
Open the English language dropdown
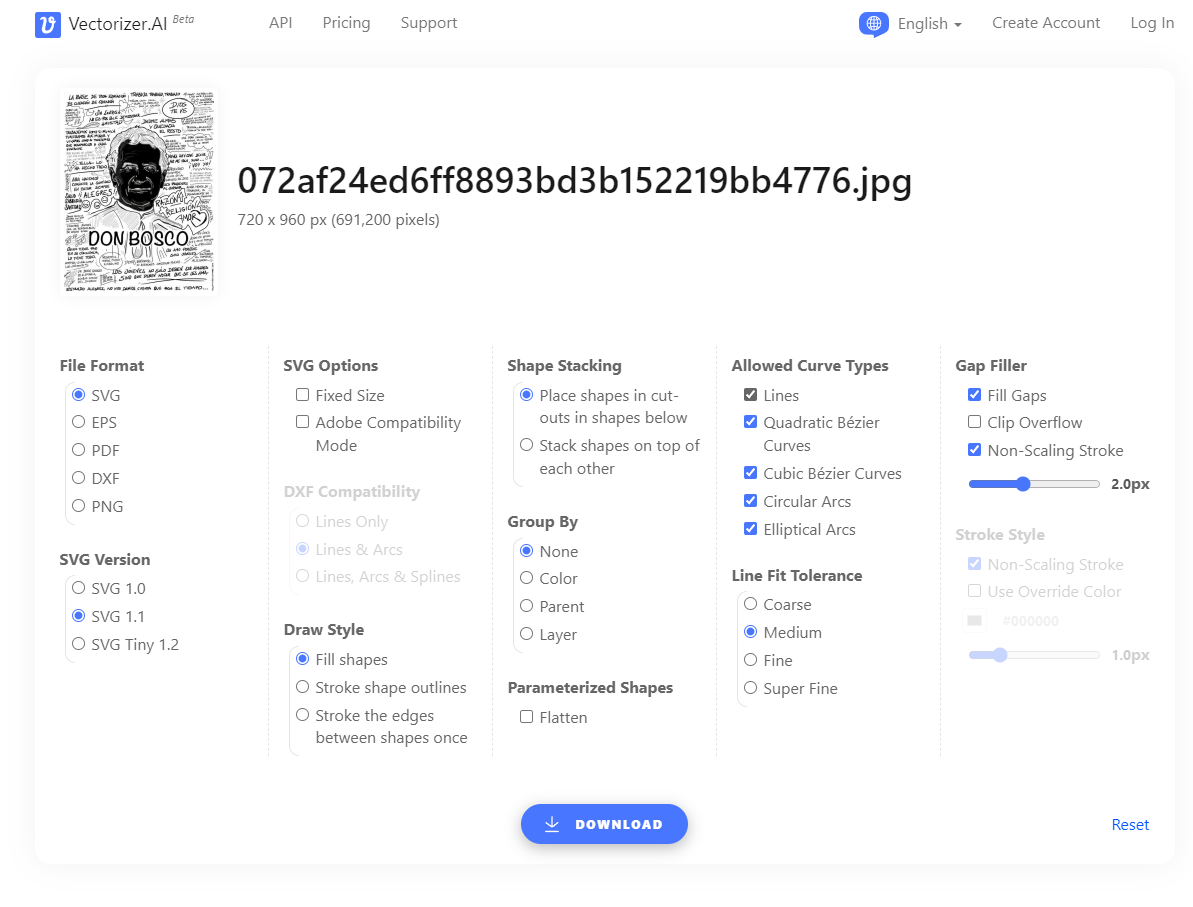tap(929, 24)
